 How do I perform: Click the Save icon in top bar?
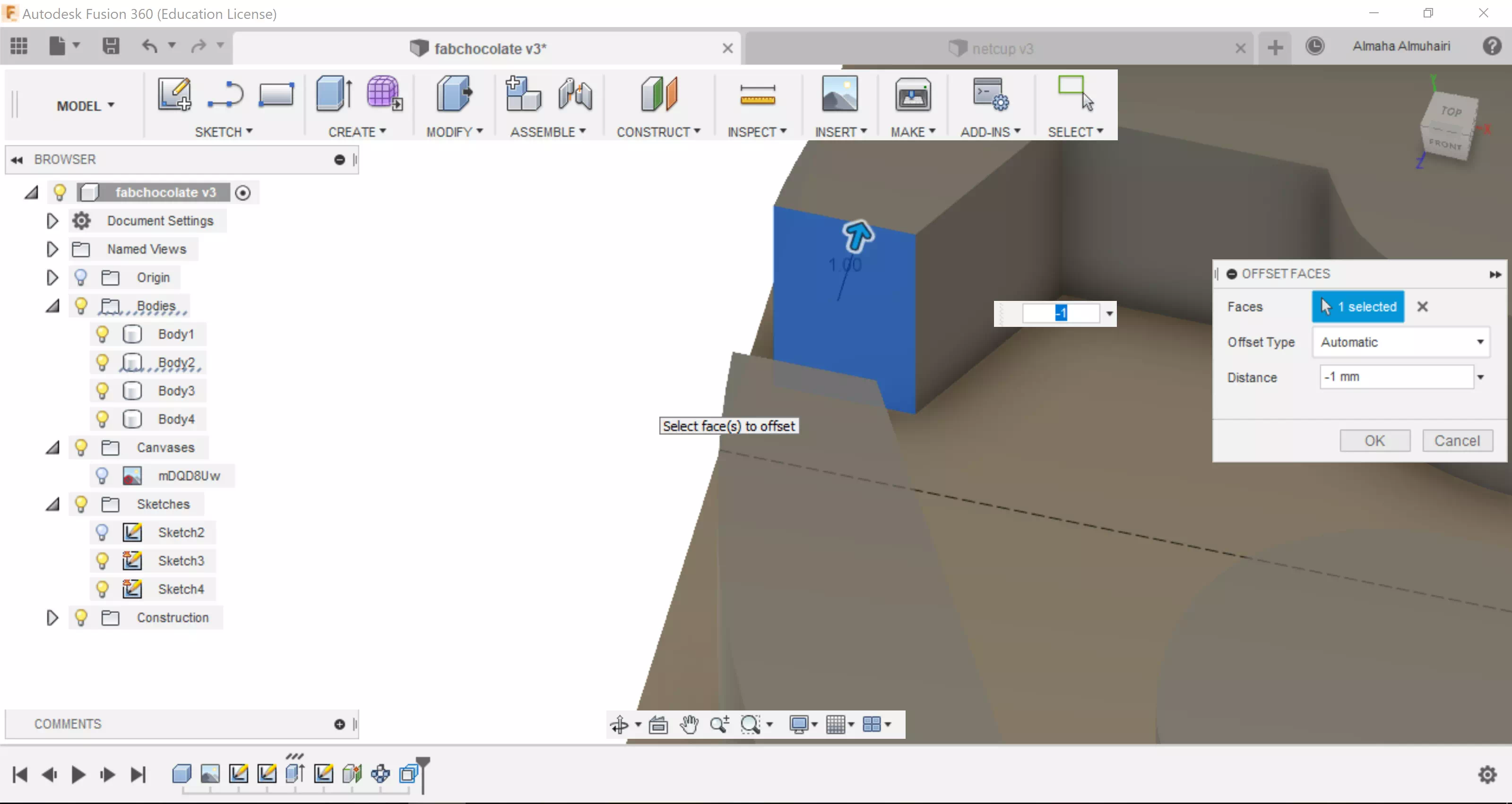click(111, 46)
